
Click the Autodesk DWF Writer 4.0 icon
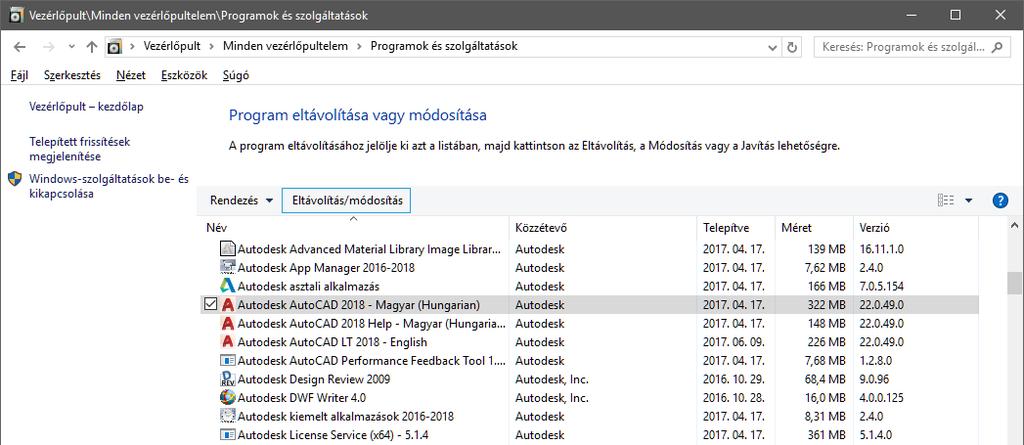coord(227,397)
